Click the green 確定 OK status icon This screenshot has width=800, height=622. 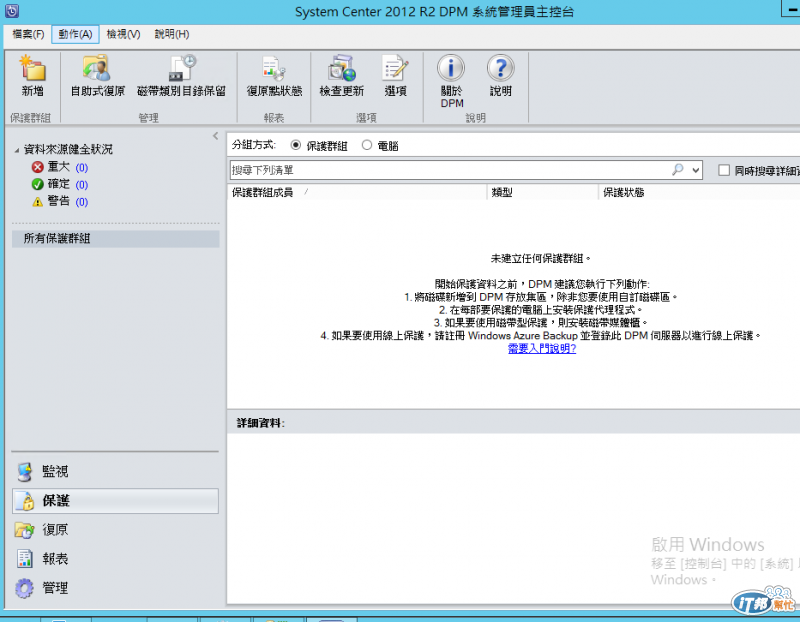click(x=37, y=184)
